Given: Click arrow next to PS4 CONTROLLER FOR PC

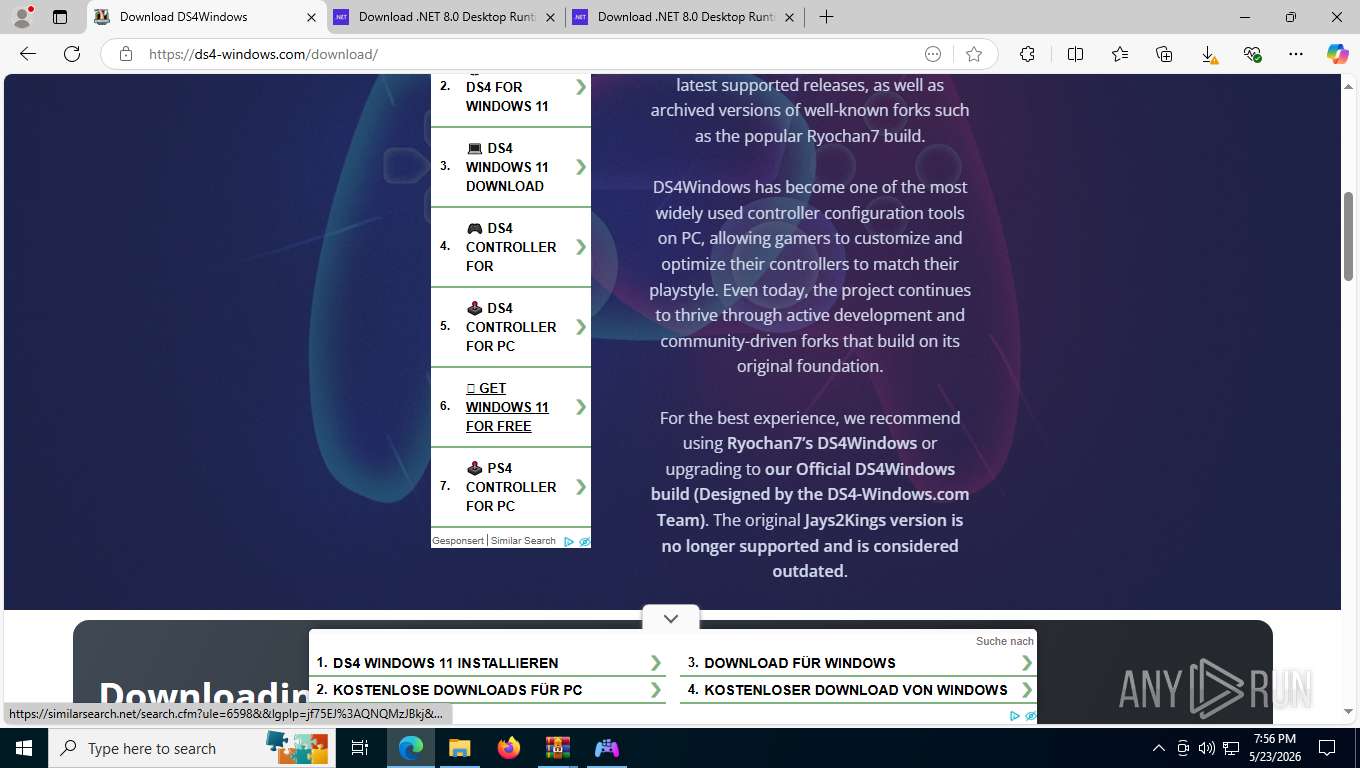Looking at the screenshot, I should click(x=581, y=487).
